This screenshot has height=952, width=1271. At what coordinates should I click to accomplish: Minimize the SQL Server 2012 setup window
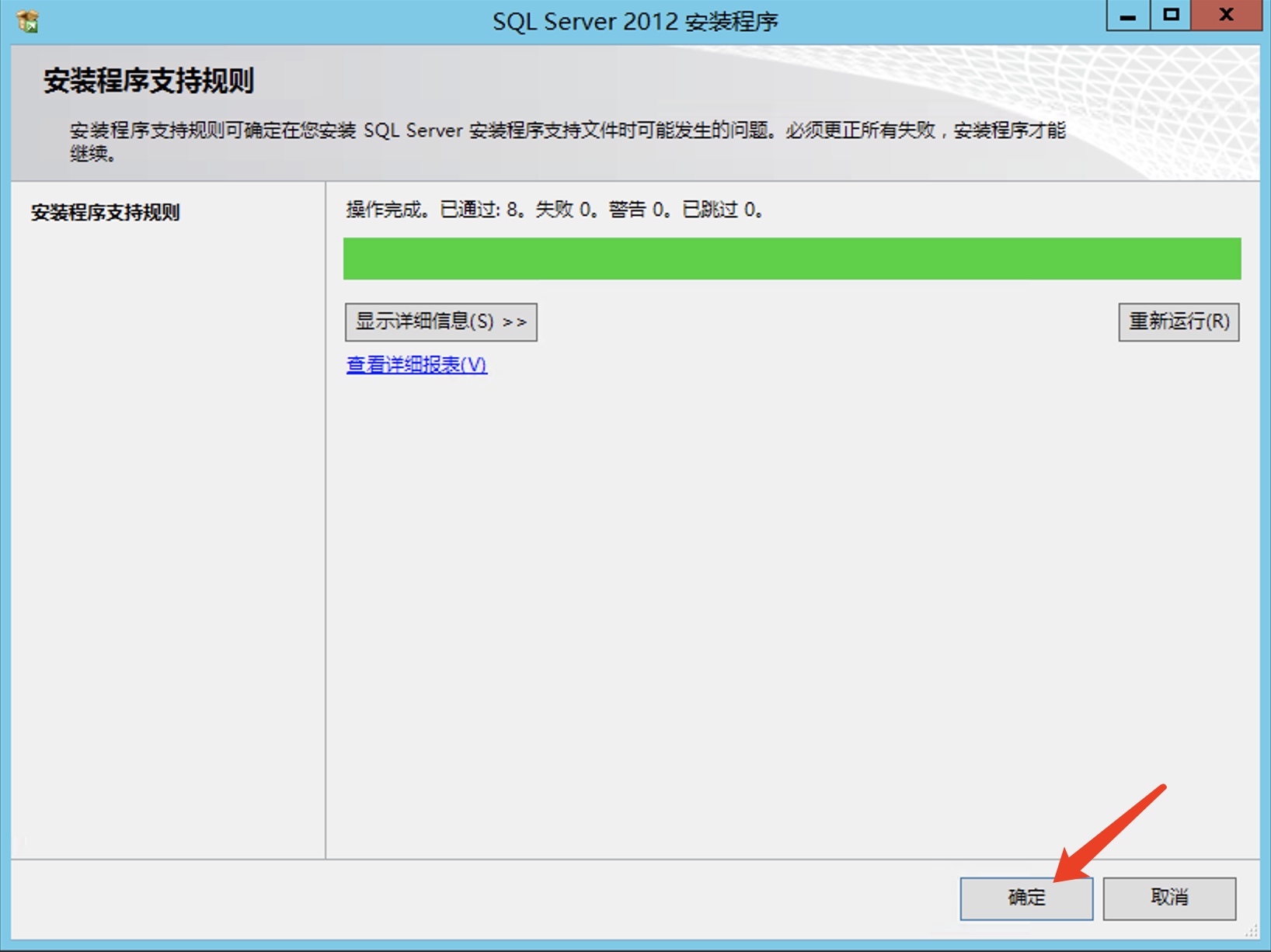coord(1128,16)
